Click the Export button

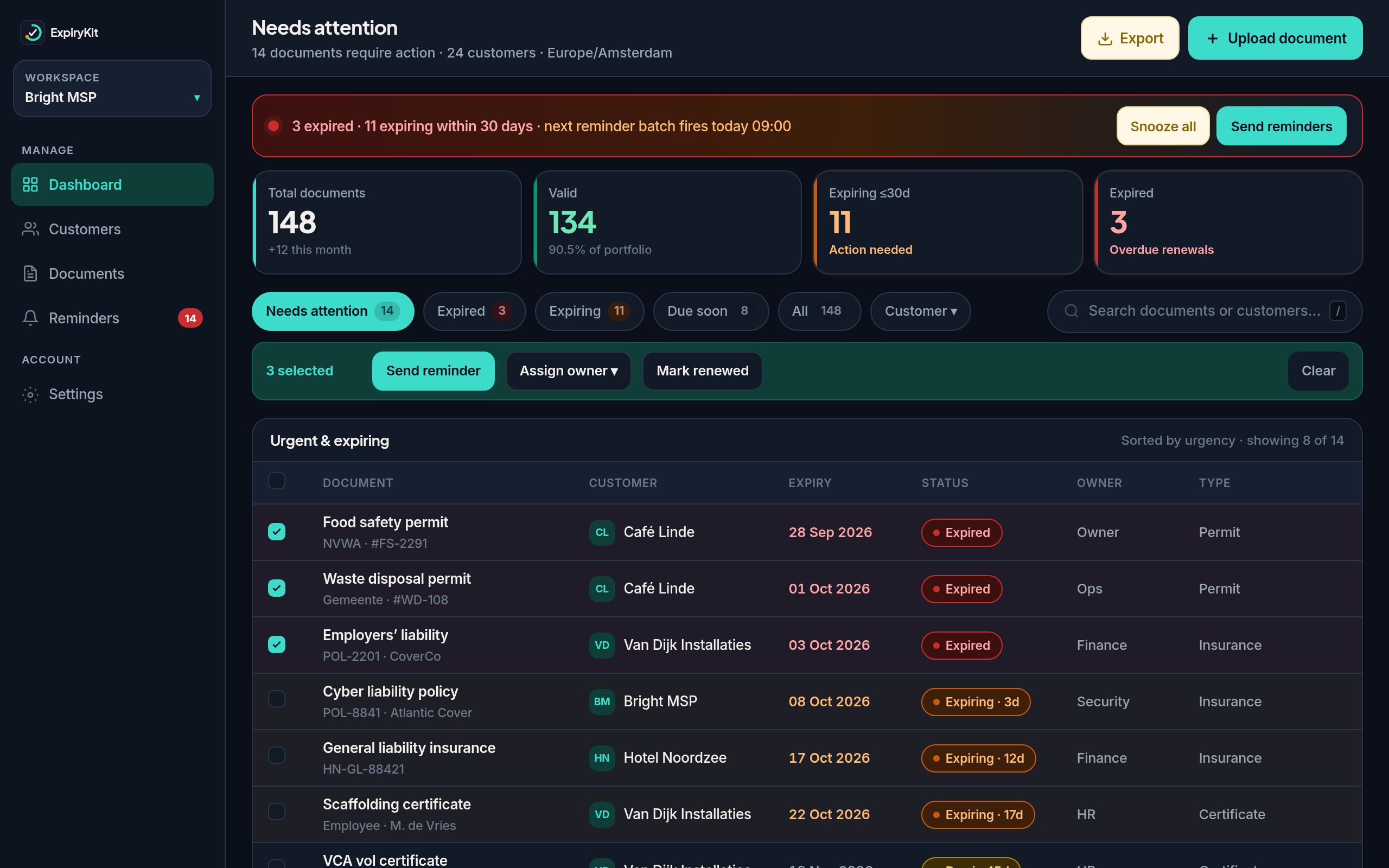click(1130, 38)
